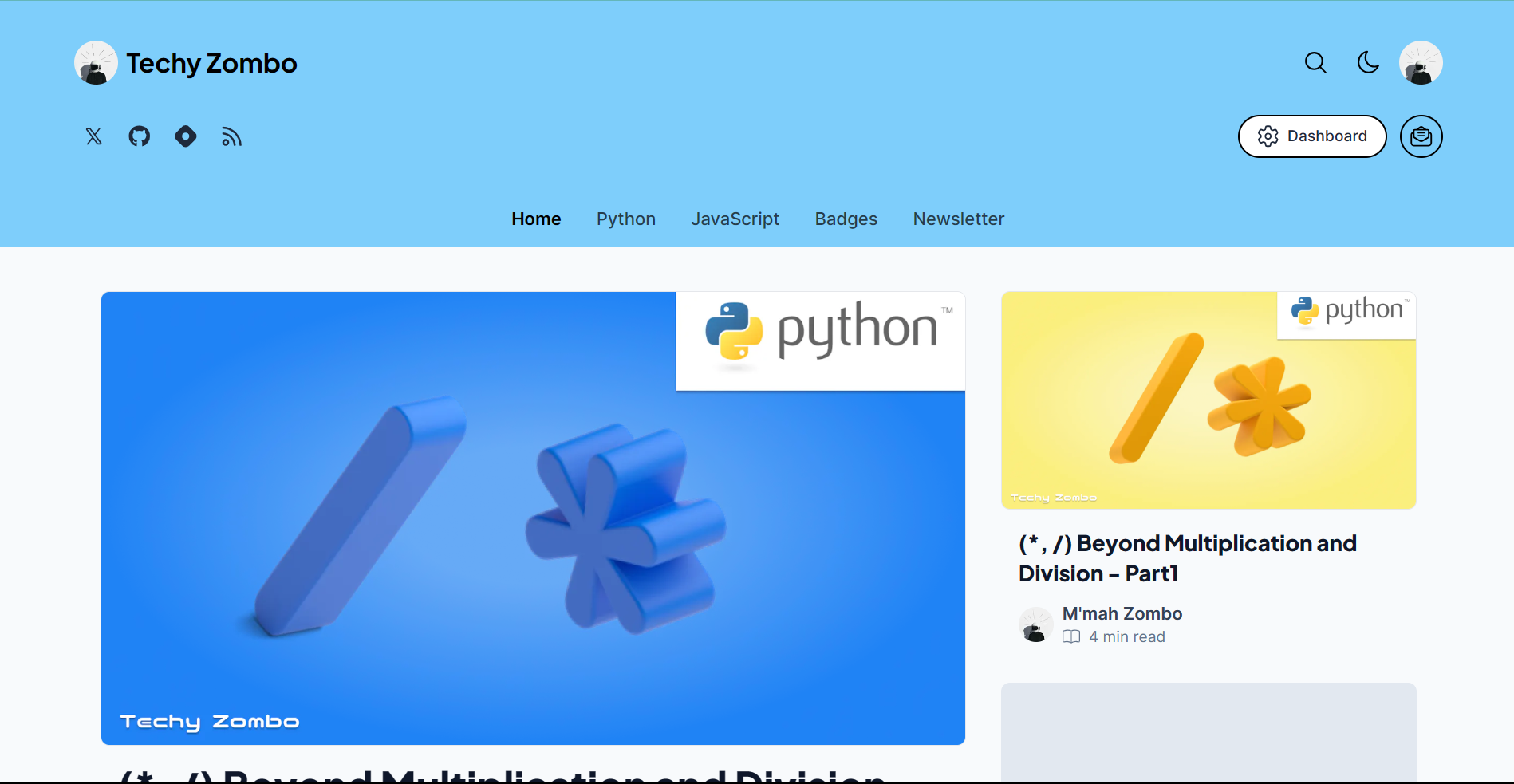Image resolution: width=1514 pixels, height=784 pixels.
Task: Go to the Badges tab
Action: [846, 219]
